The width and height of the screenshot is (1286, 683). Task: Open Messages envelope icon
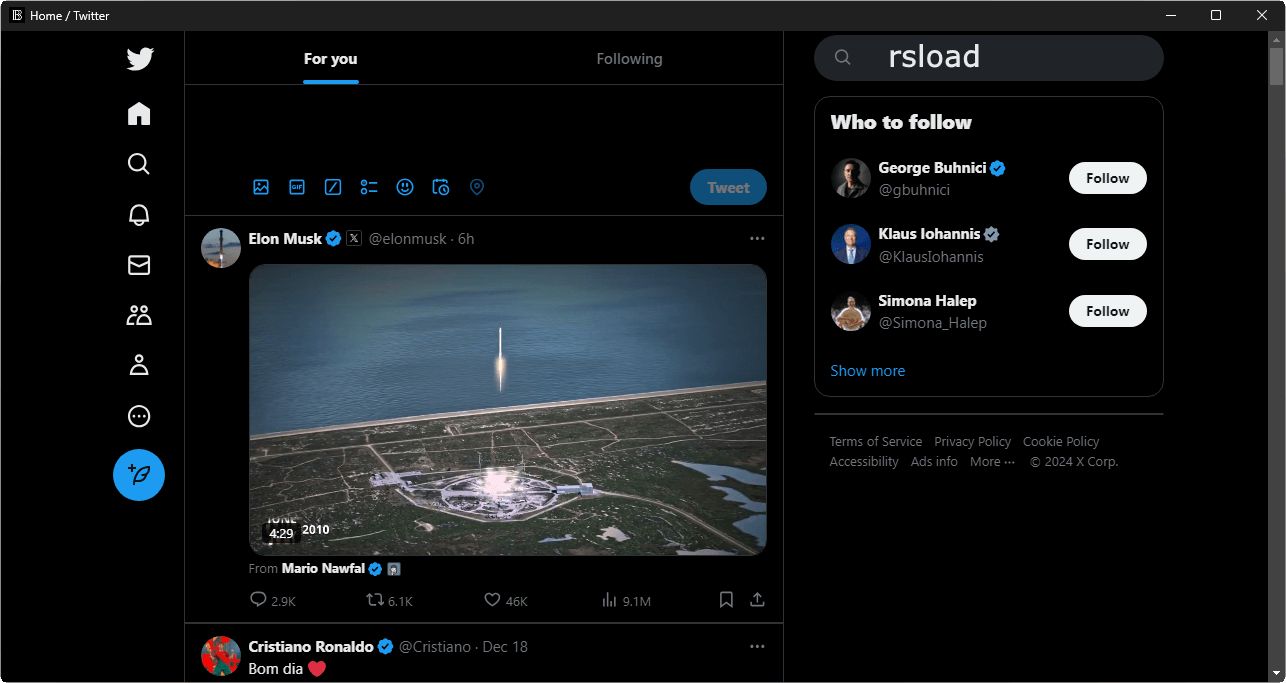139,265
